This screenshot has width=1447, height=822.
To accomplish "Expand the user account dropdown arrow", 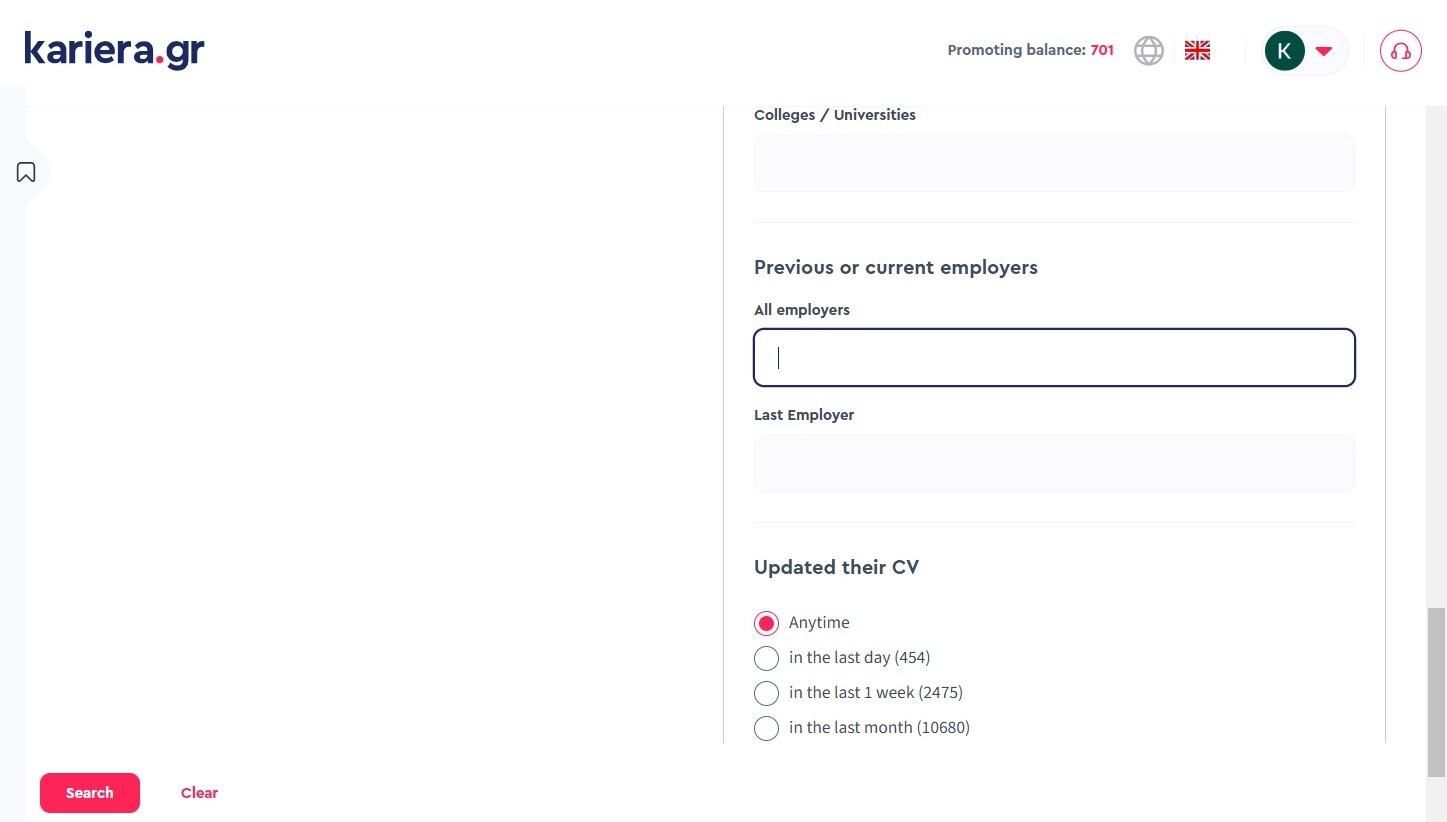I will (1323, 51).
